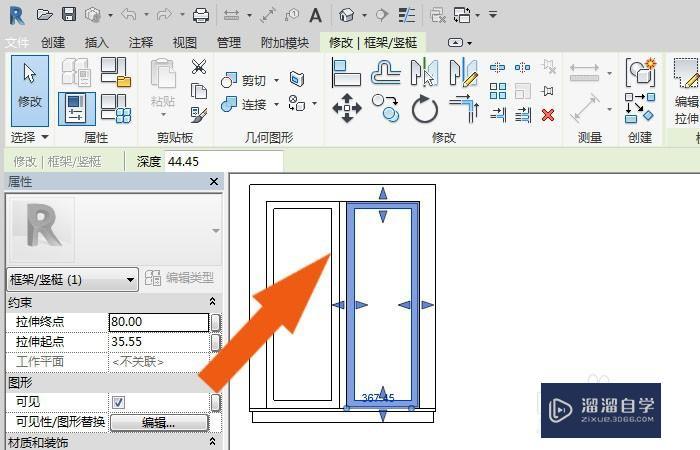Click the 编辑拉伸 edit extrusion button
This screenshot has width=700, height=450.
(x=686, y=92)
